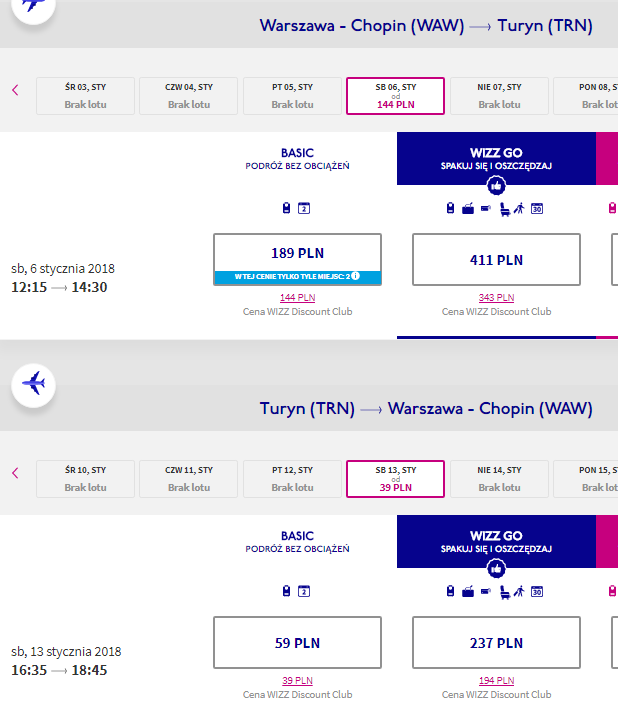
Task: Show earlier outbound dates with the left chevron
Action: [x=15, y=90]
